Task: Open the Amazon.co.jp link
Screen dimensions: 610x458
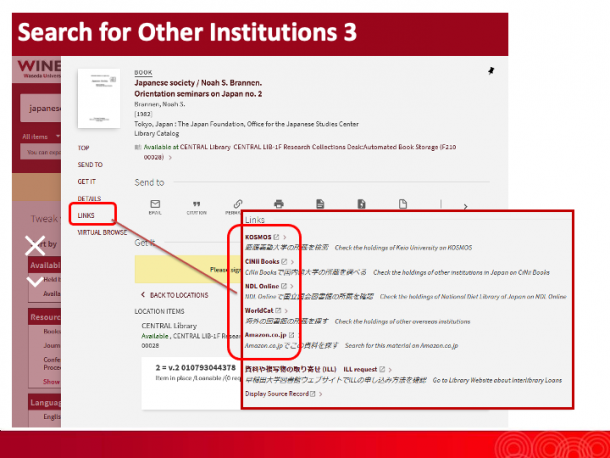Action: pyautogui.click(x=266, y=335)
